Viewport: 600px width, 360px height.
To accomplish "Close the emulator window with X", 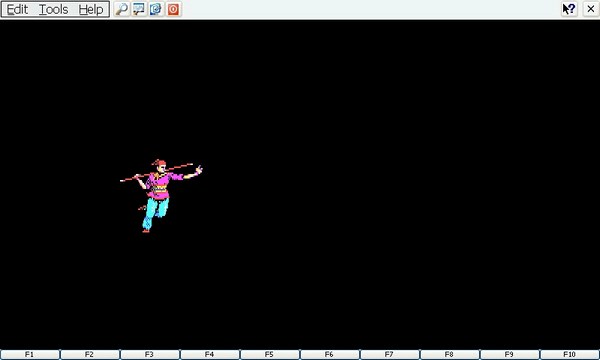I will (591, 9).
